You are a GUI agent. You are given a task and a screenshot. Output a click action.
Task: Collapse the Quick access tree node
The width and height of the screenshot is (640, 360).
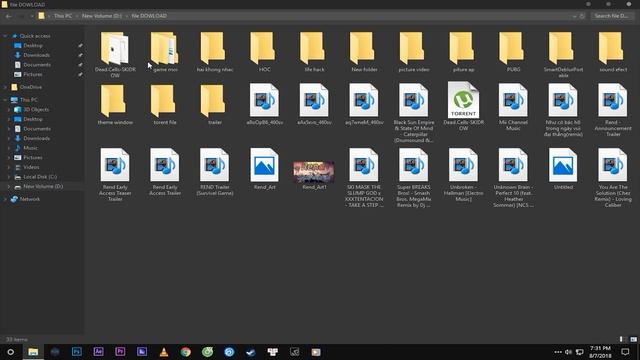click(x=5, y=36)
